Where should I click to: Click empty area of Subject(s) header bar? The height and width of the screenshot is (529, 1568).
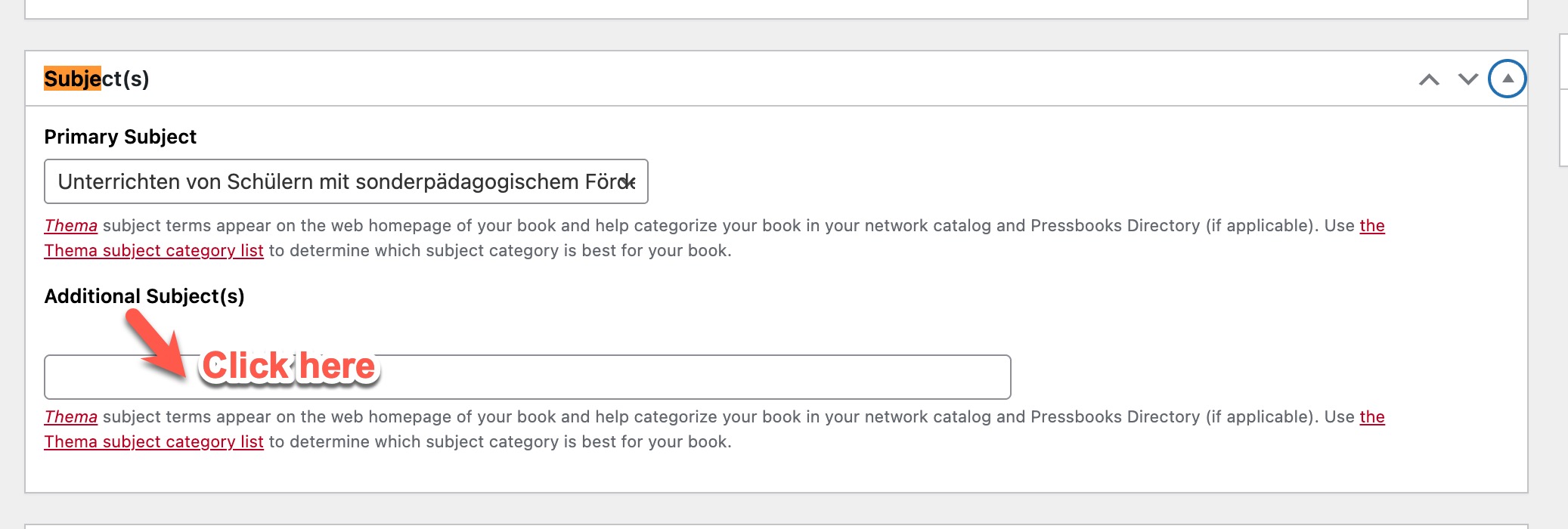tap(756, 79)
